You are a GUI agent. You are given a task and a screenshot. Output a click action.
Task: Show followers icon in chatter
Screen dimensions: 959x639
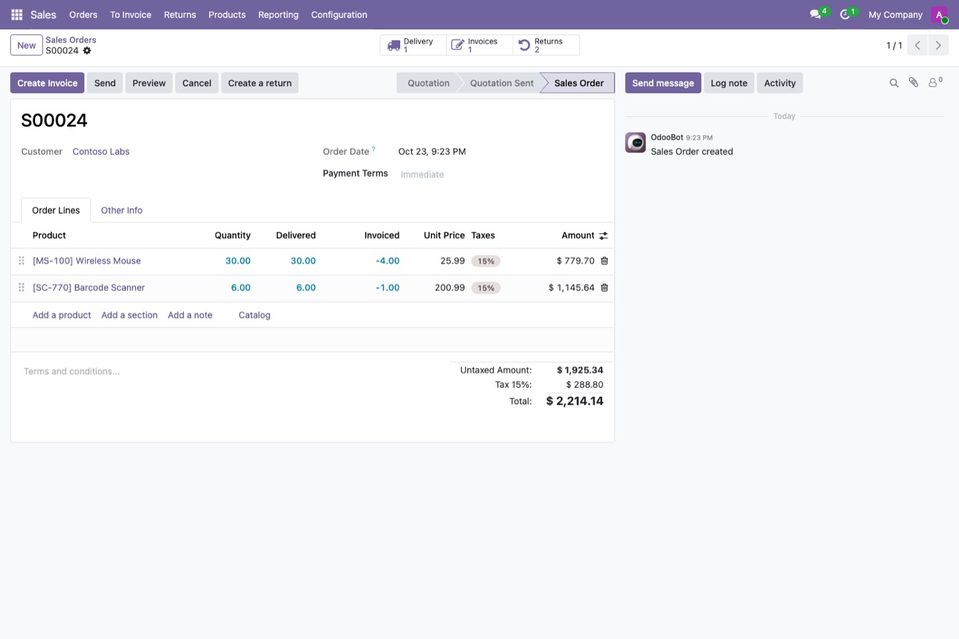coord(935,82)
